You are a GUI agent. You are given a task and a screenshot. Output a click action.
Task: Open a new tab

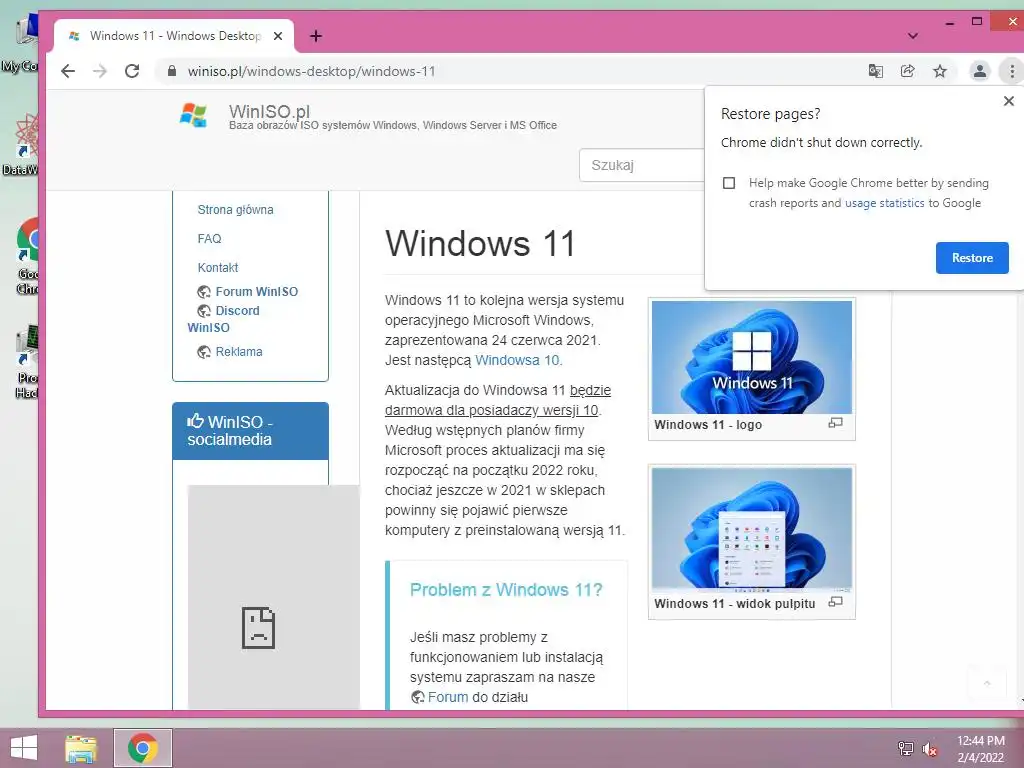pyautogui.click(x=315, y=36)
